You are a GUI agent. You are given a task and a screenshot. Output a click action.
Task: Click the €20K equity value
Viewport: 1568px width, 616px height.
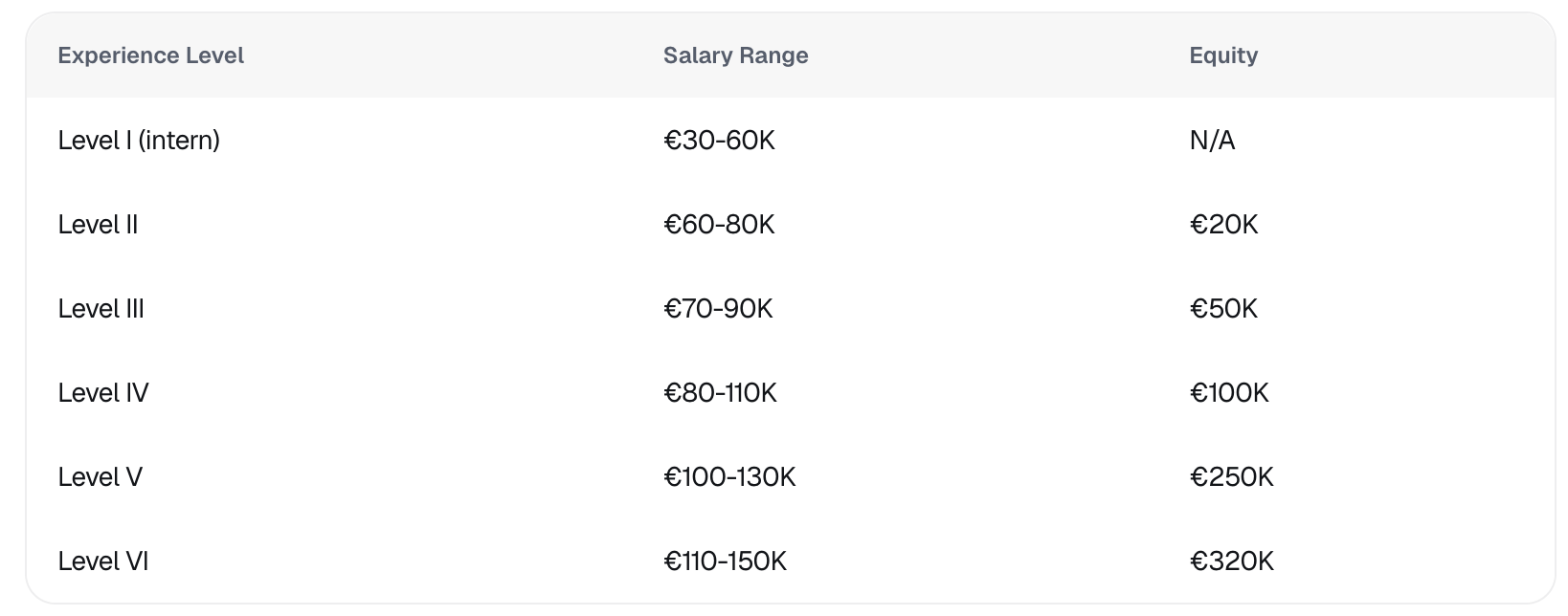tap(1223, 225)
